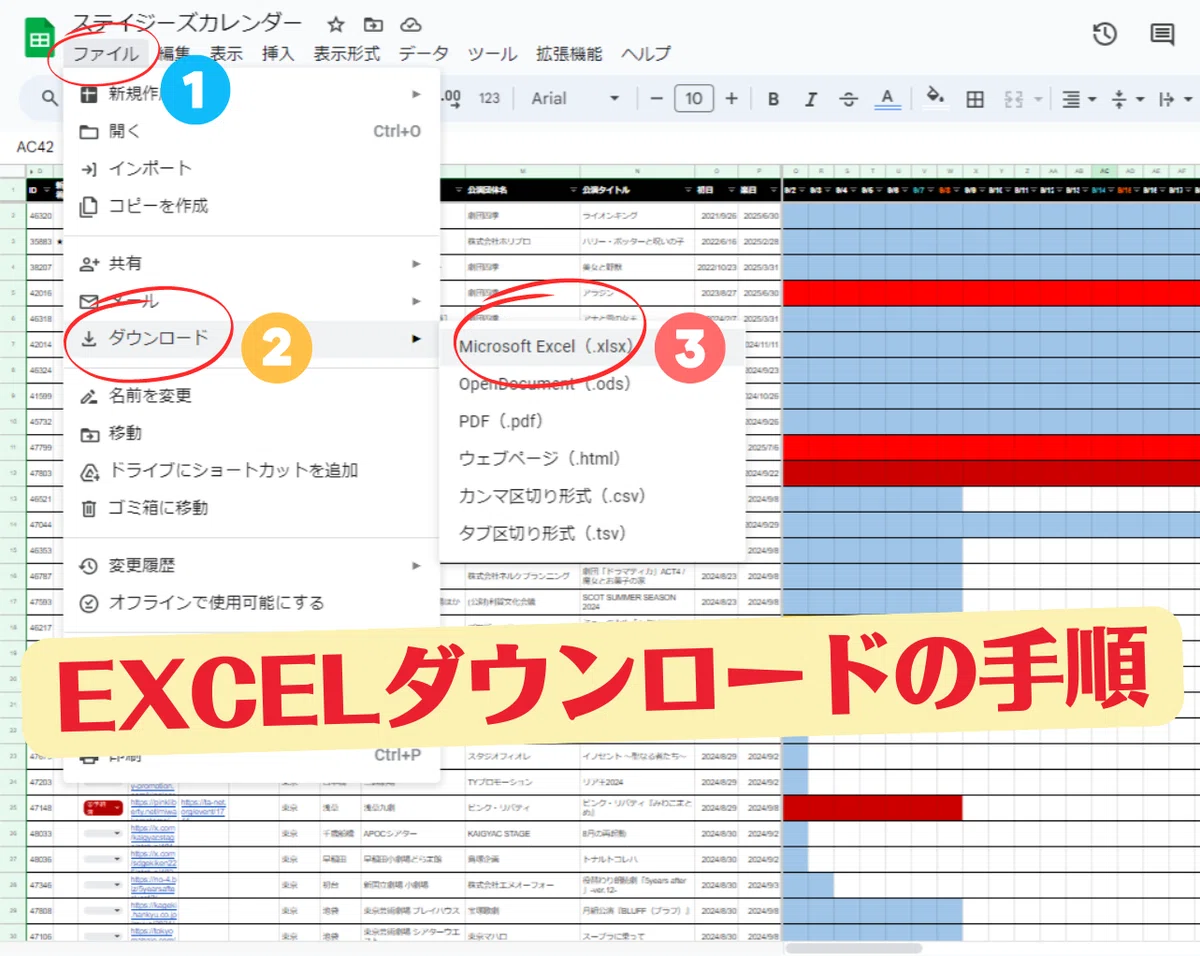
Task: Open the red status chip in row 47148
Action: pyautogui.click(x=103, y=807)
